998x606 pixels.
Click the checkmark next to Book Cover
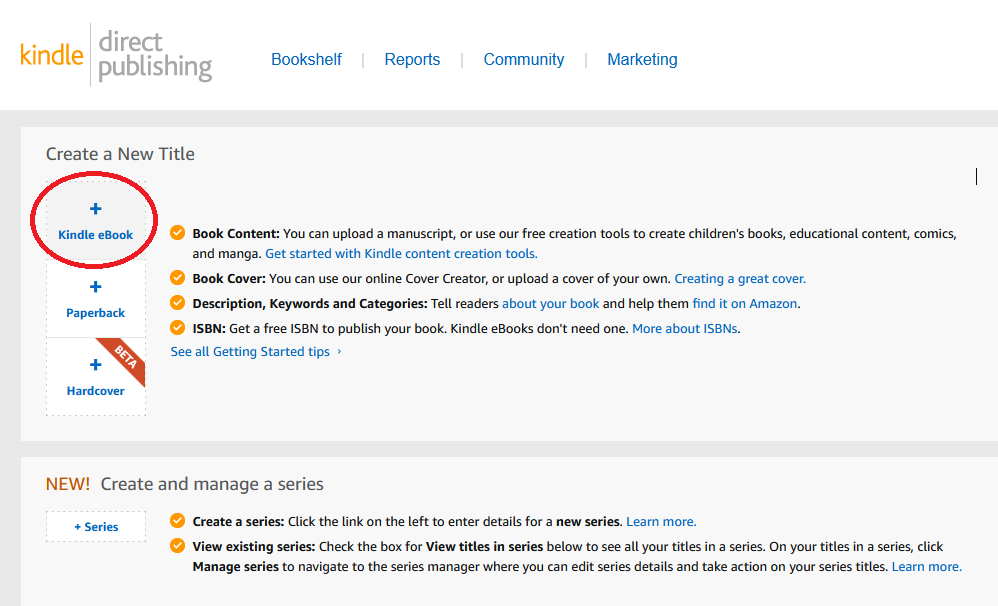(177, 280)
